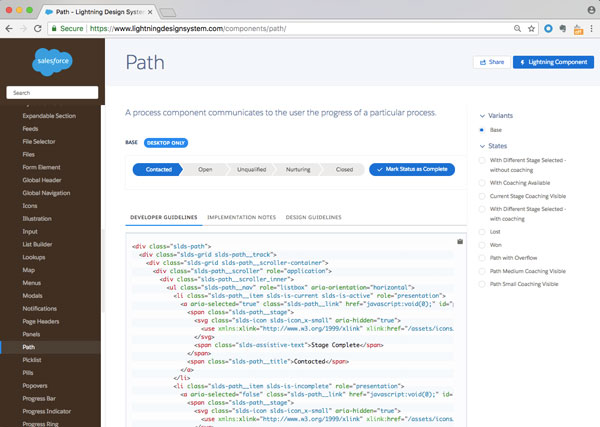The height and width of the screenshot is (427, 600).
Task: Open a new browser tab
Action: (x=167, y=13)
